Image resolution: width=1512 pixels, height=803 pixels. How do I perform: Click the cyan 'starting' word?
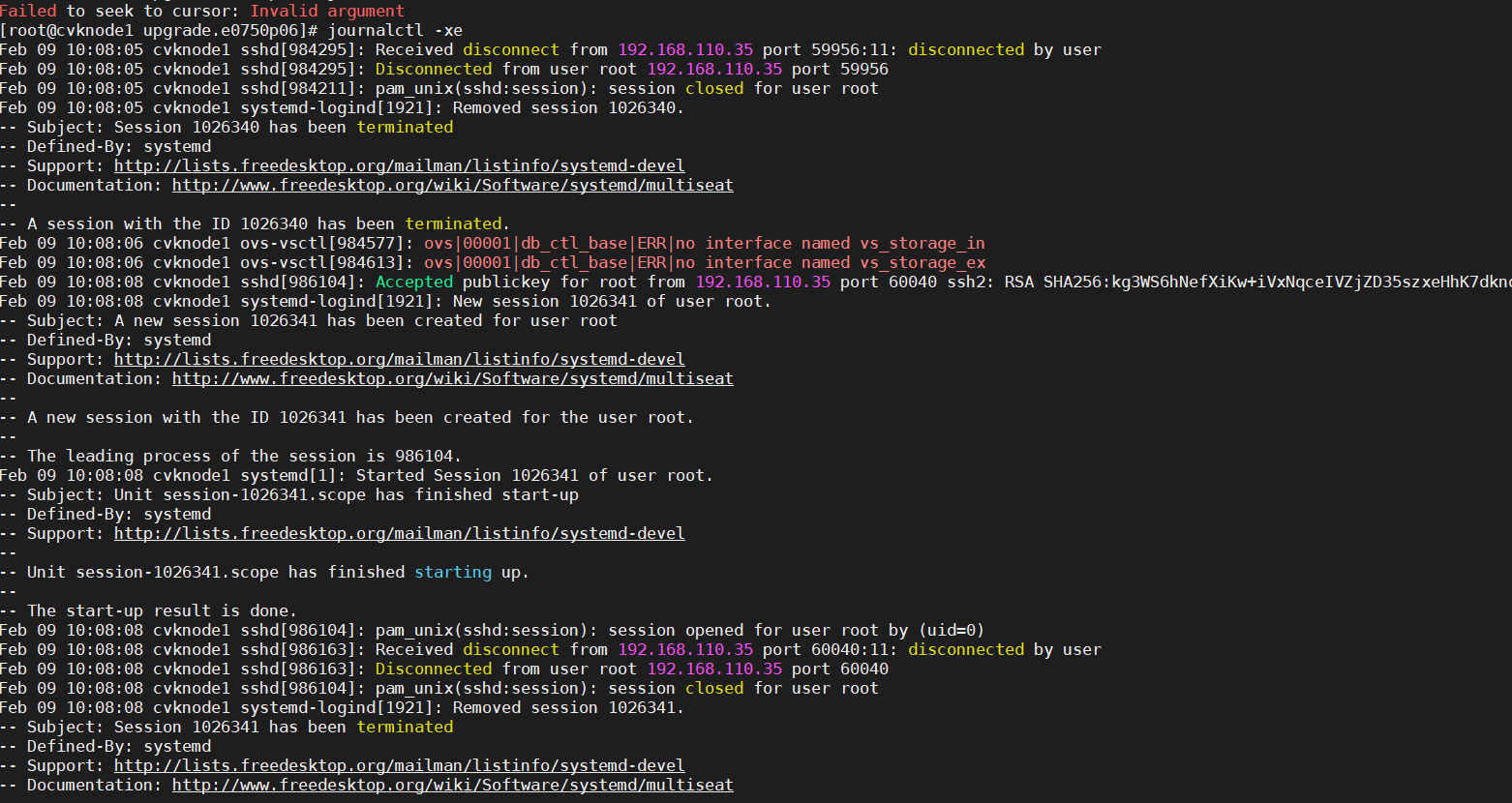(x=452, y=572)
